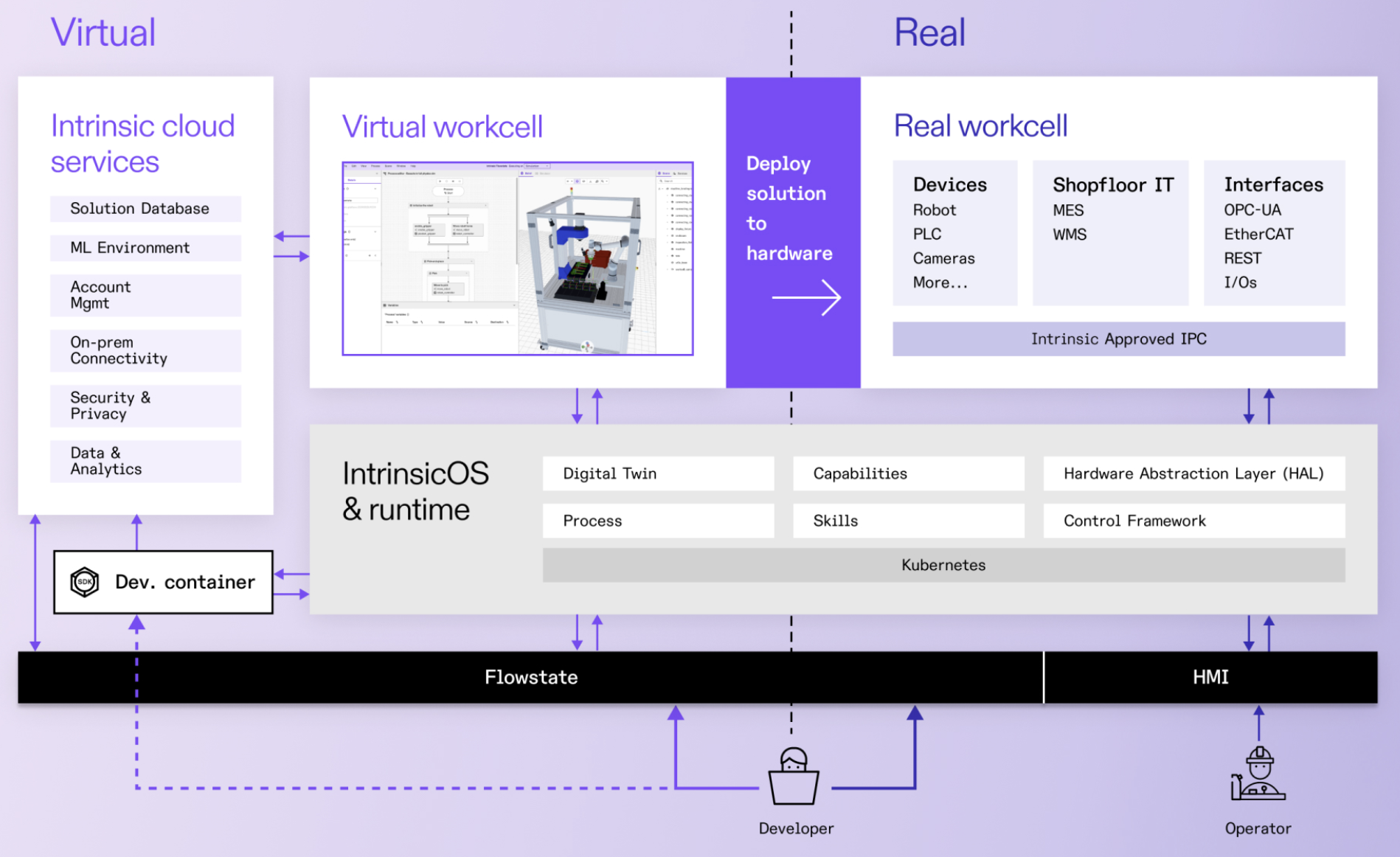This screenshot has height=857, width=1400.
Task: Click the Interfaces heading
Action: point(1273,184)
